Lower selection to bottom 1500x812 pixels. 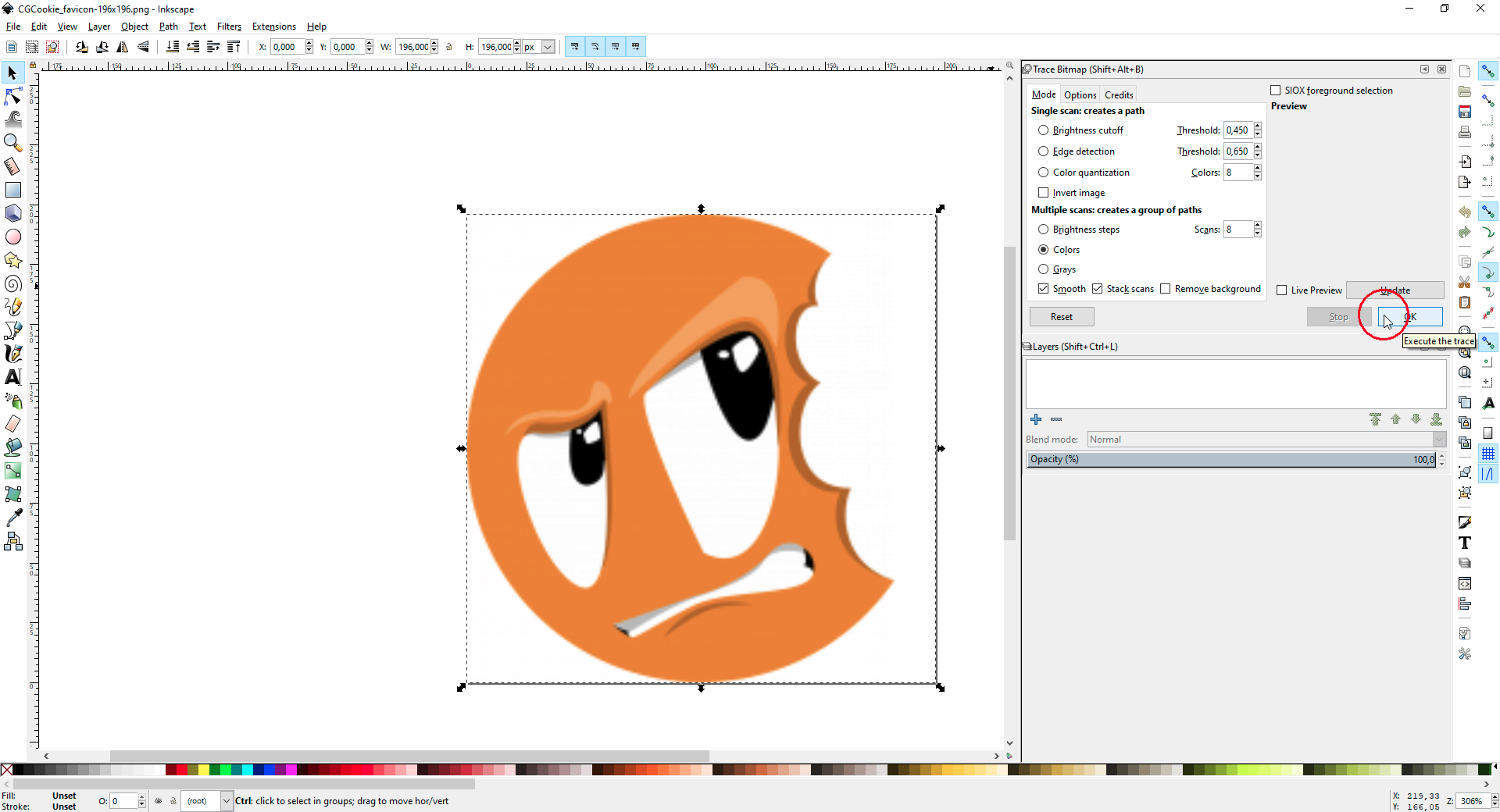pyautogui.click(x=173, y=47)
